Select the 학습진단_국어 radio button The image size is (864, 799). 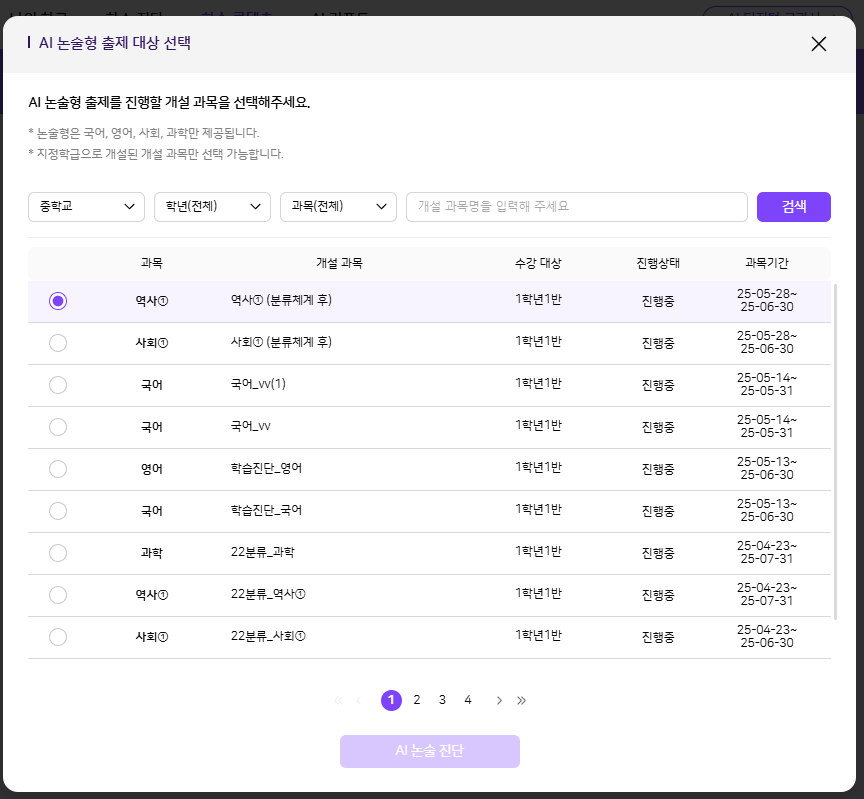coord(58,511)
